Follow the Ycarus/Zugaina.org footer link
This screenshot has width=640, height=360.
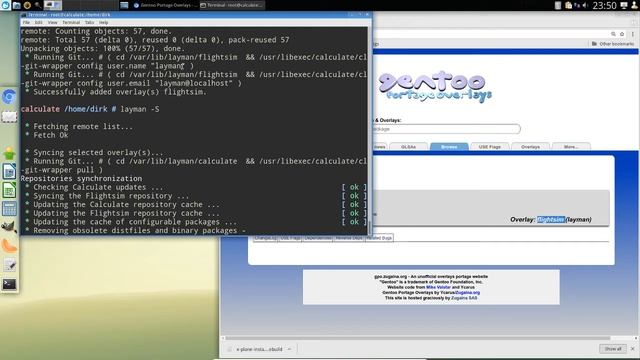coord(455,293)
